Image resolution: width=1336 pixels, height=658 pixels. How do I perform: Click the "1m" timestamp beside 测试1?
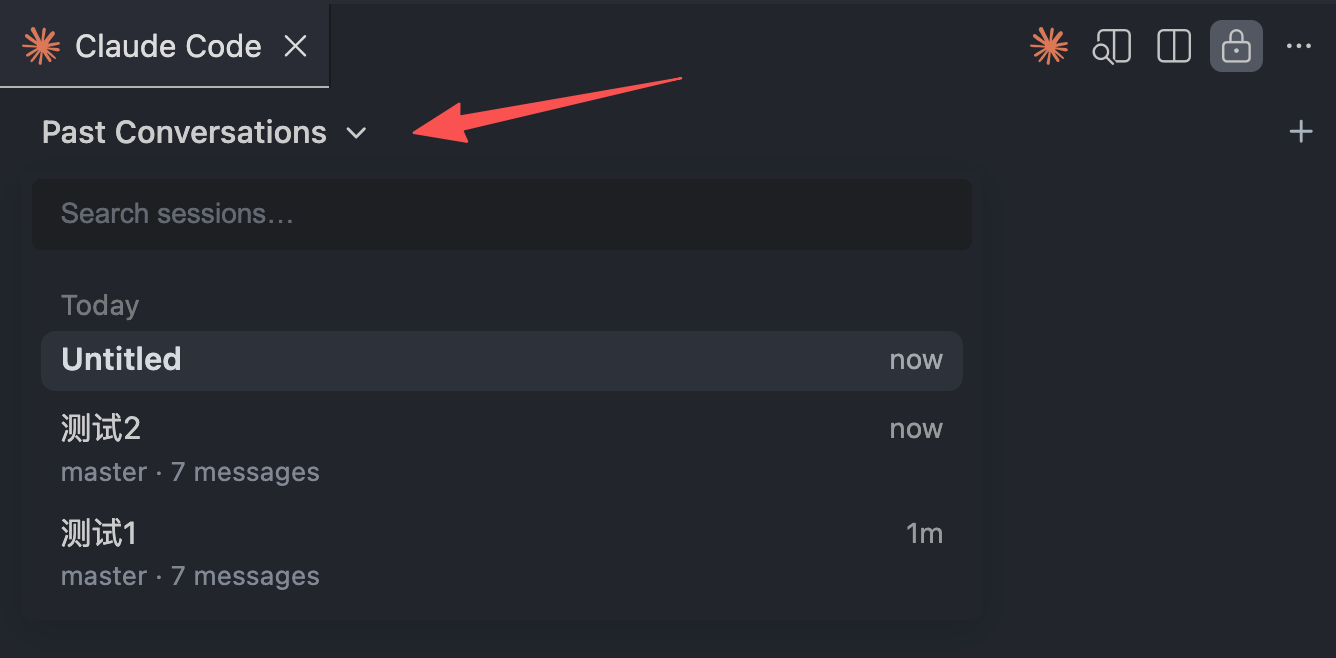pos(924,534)
